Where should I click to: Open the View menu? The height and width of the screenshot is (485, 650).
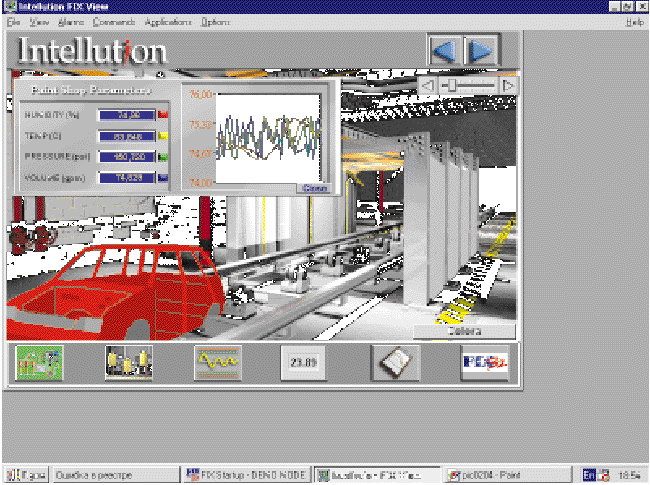point(39,22)
